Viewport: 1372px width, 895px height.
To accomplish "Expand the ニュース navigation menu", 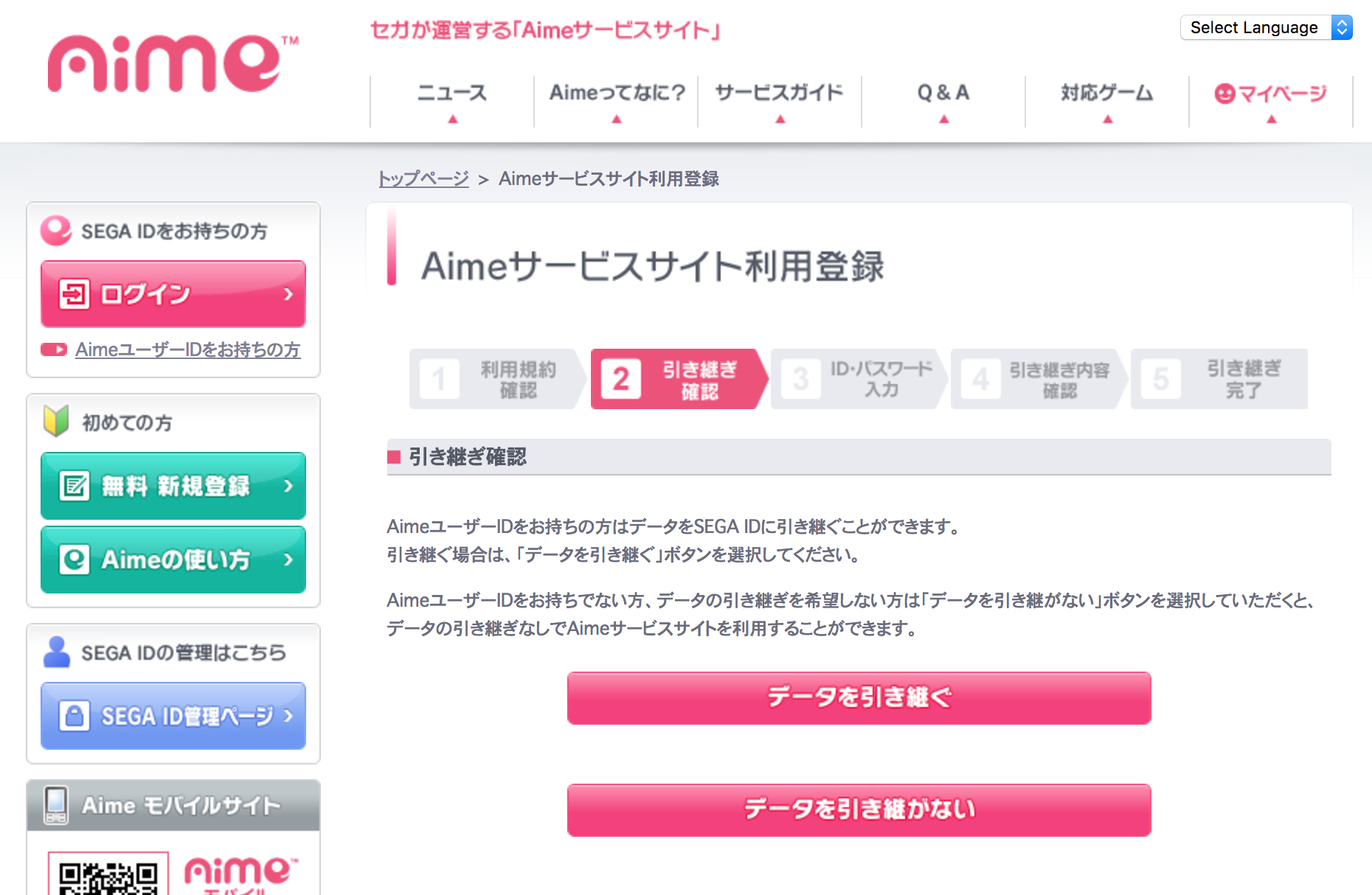I will coord(452,100).
